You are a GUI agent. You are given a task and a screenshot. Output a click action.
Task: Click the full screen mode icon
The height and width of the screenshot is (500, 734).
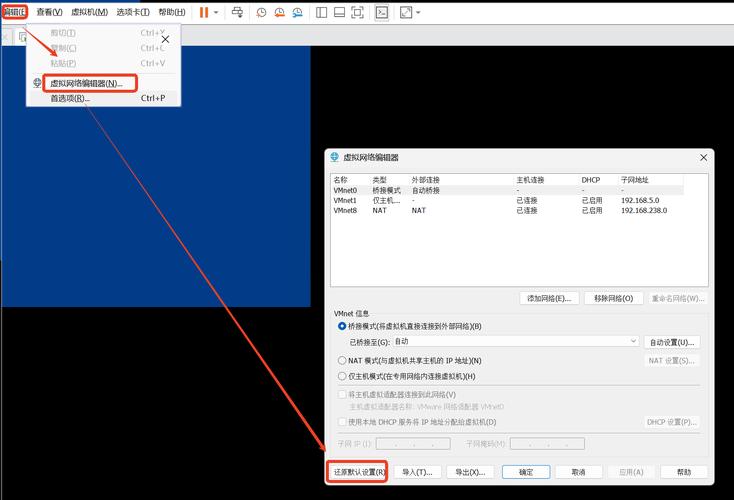click(x=359, y=12)
